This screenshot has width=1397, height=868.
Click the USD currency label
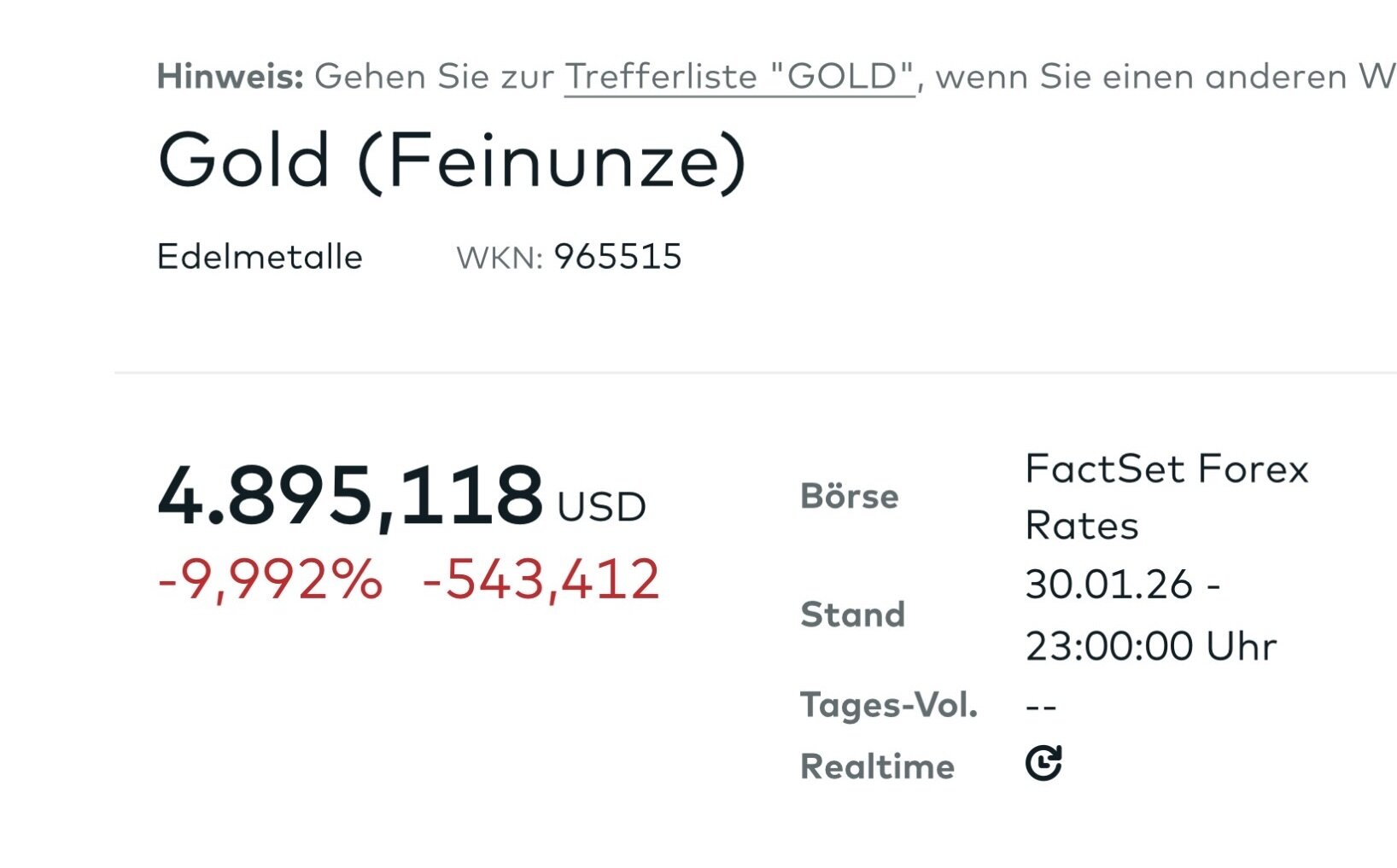tap(601, 507)
